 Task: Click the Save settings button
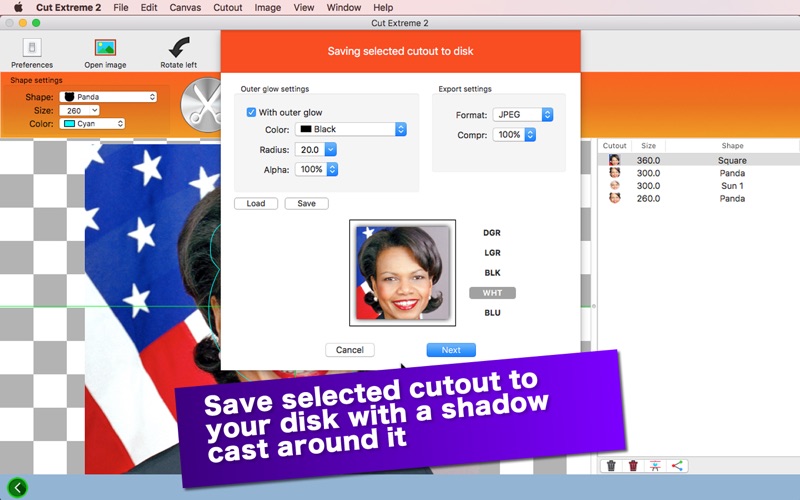pos(306,204)
